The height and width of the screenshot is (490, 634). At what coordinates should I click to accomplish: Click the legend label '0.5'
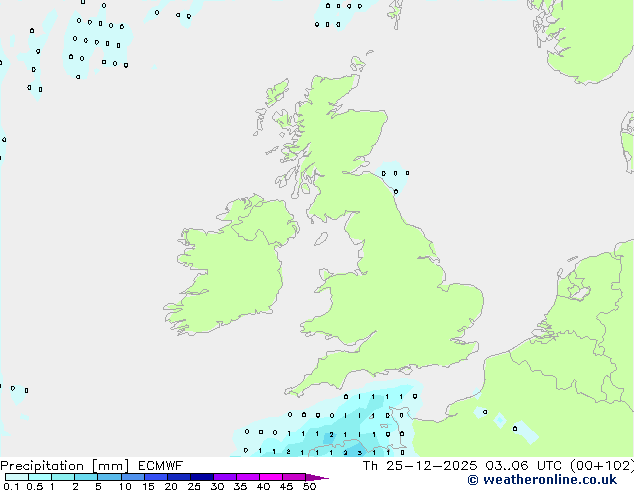(35, 486)
